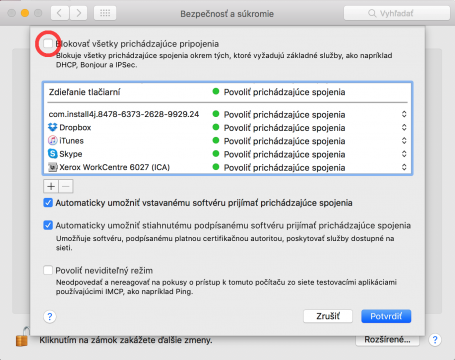Click green status dot for Dropbox
Screen dimensions: 455x360
pos(216,127)
